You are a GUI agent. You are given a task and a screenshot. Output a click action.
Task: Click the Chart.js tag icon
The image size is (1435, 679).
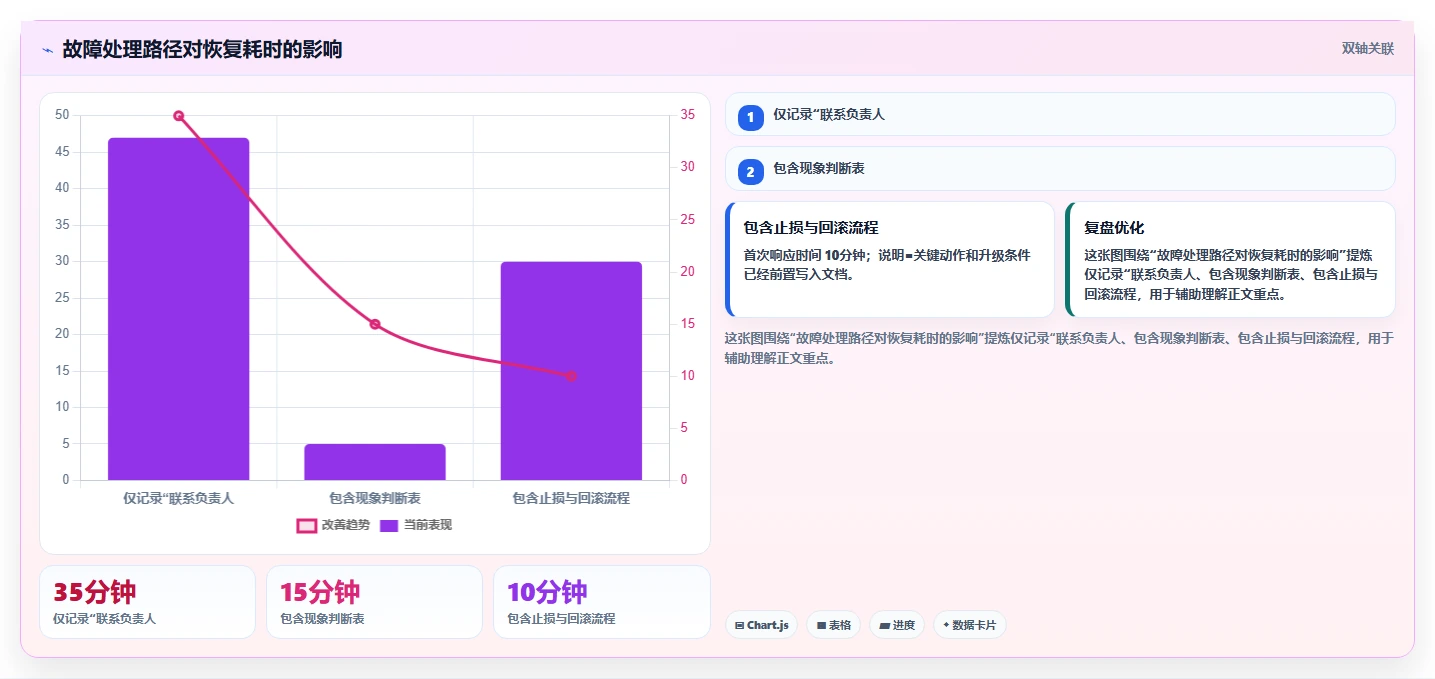pyautogui.click(x=739, y=625)
